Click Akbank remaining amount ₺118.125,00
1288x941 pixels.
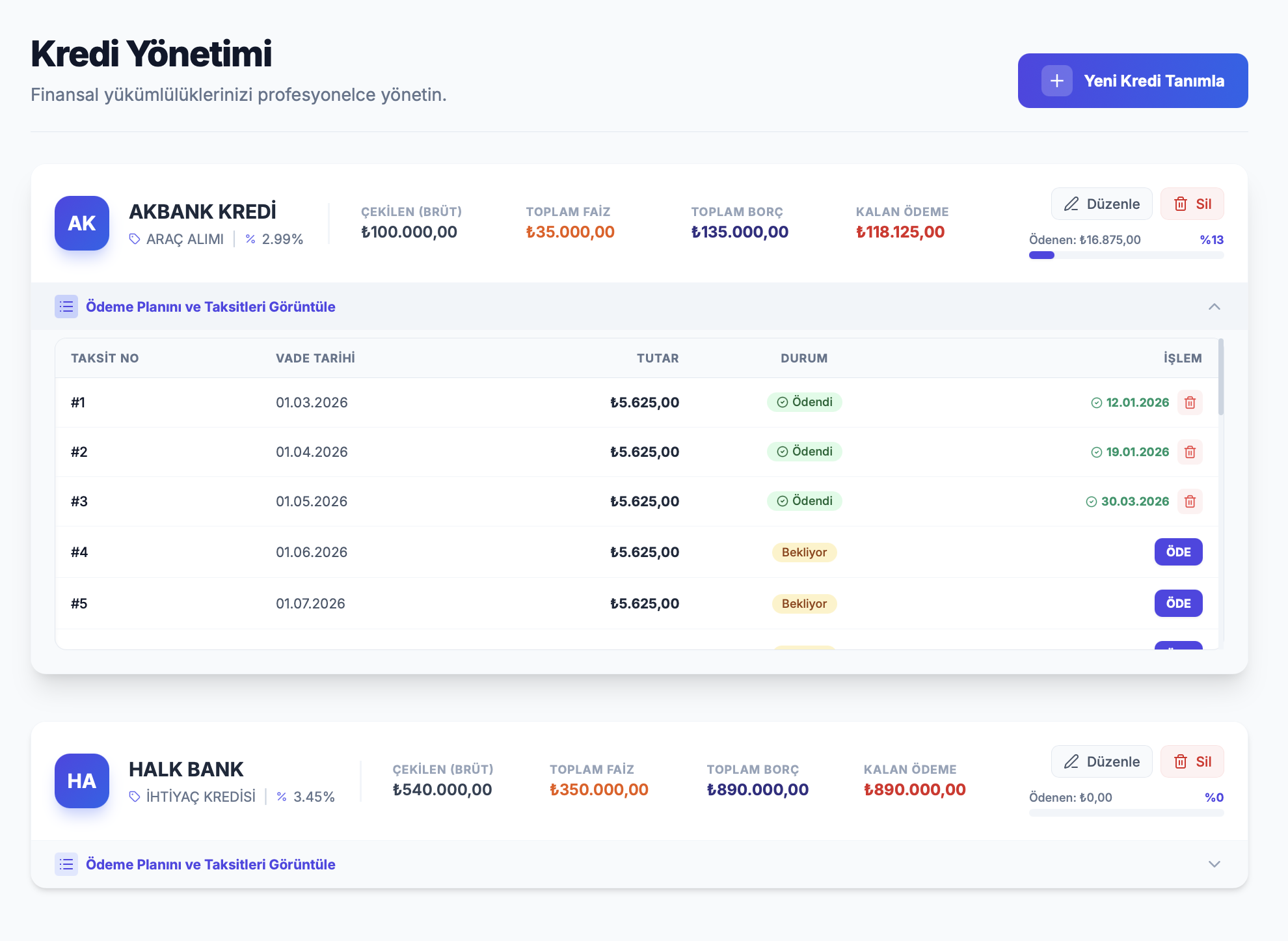[900, 232]
